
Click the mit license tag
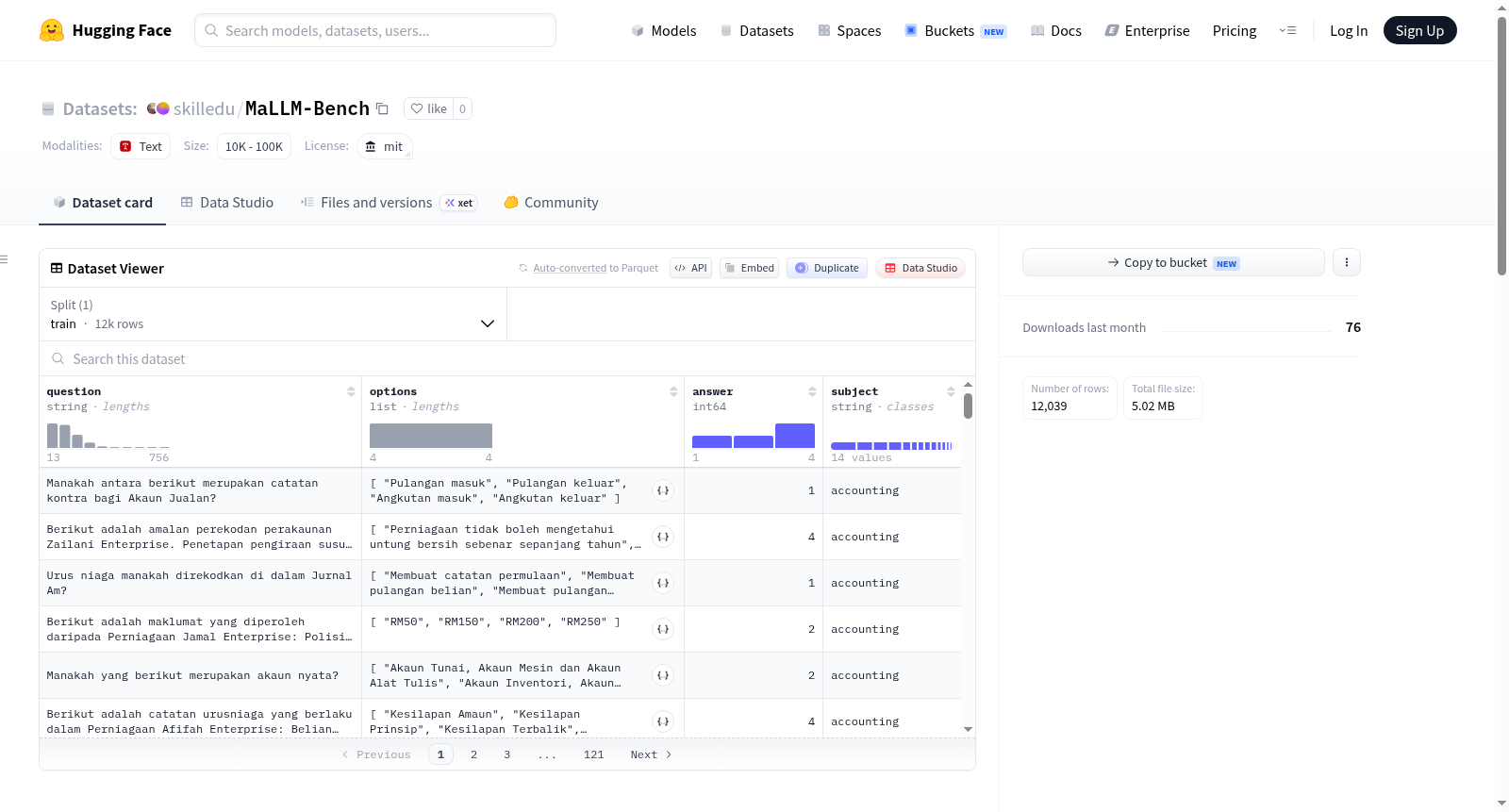[385, 146]
